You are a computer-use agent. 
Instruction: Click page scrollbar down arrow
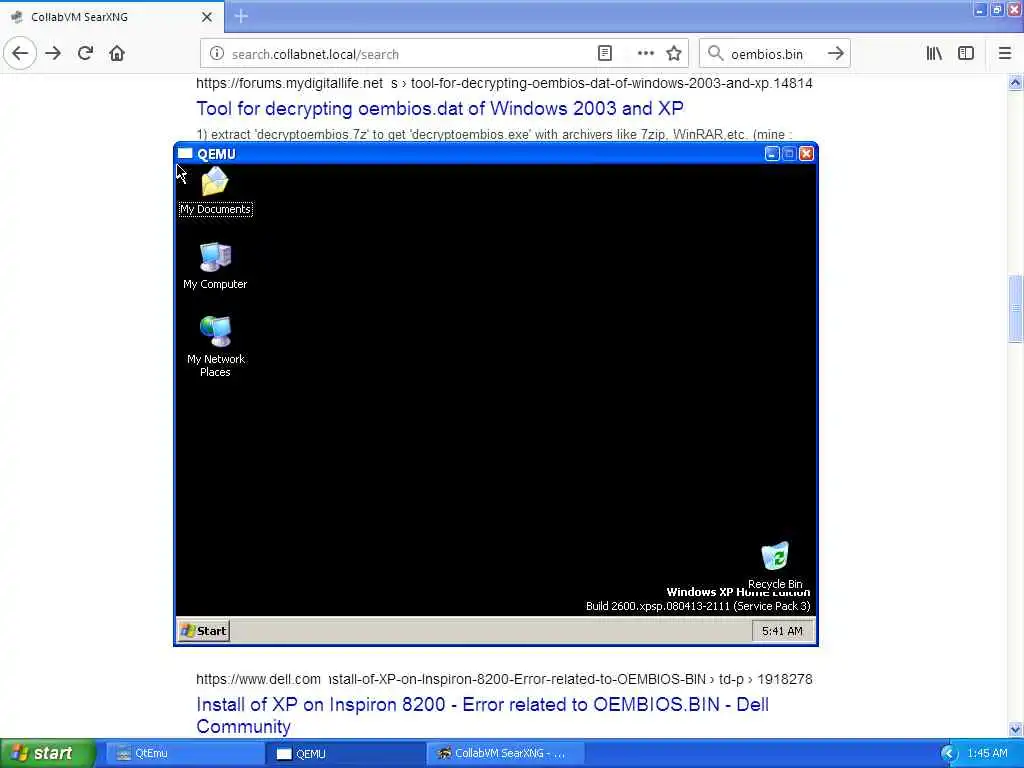click(1015, 730)
